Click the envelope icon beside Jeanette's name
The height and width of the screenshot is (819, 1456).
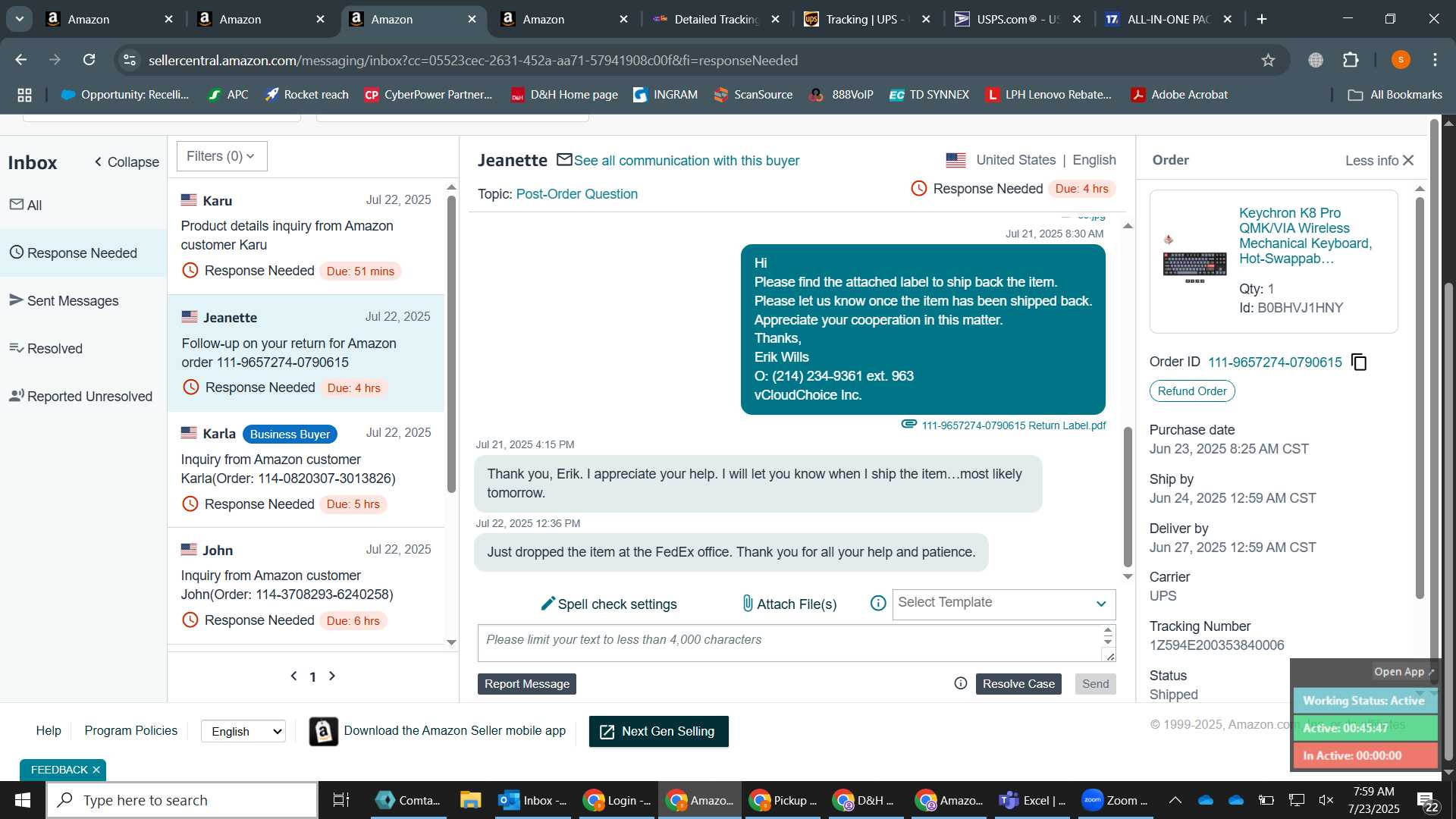pos(564,160)
